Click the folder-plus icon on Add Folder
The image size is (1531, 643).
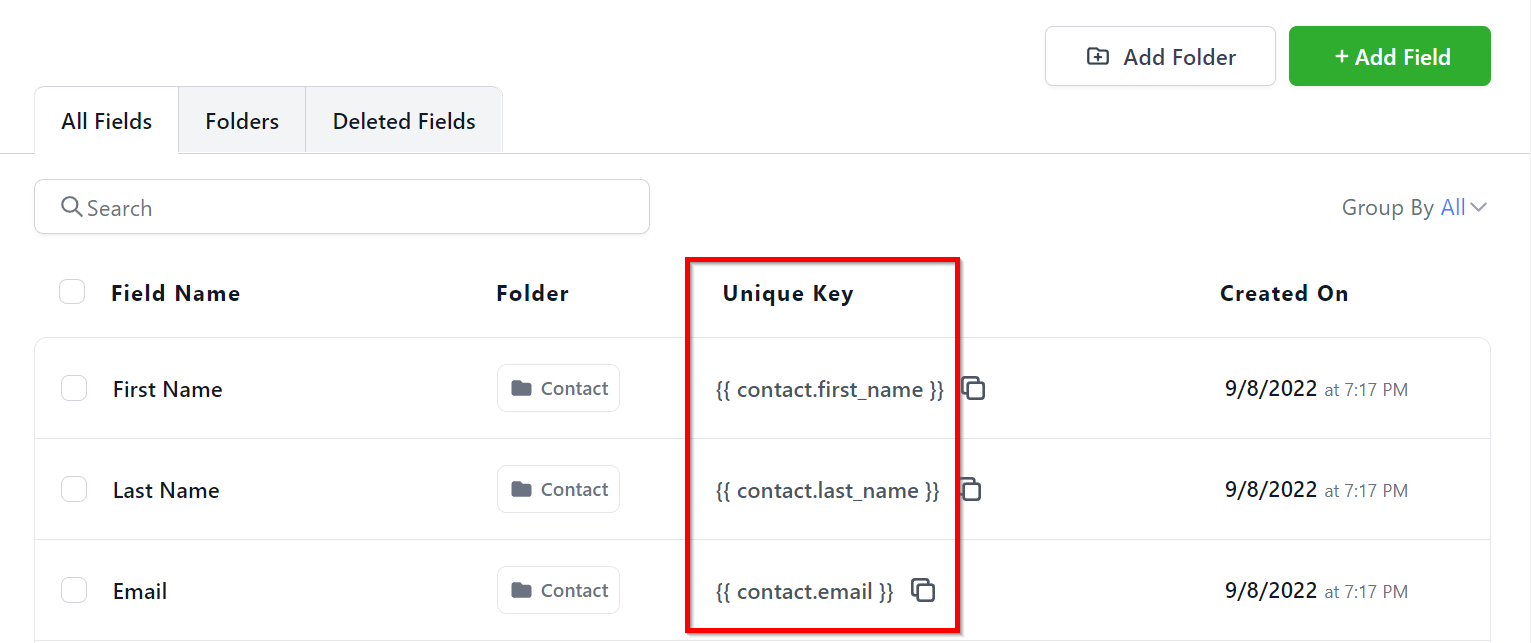pos(1097,57)
